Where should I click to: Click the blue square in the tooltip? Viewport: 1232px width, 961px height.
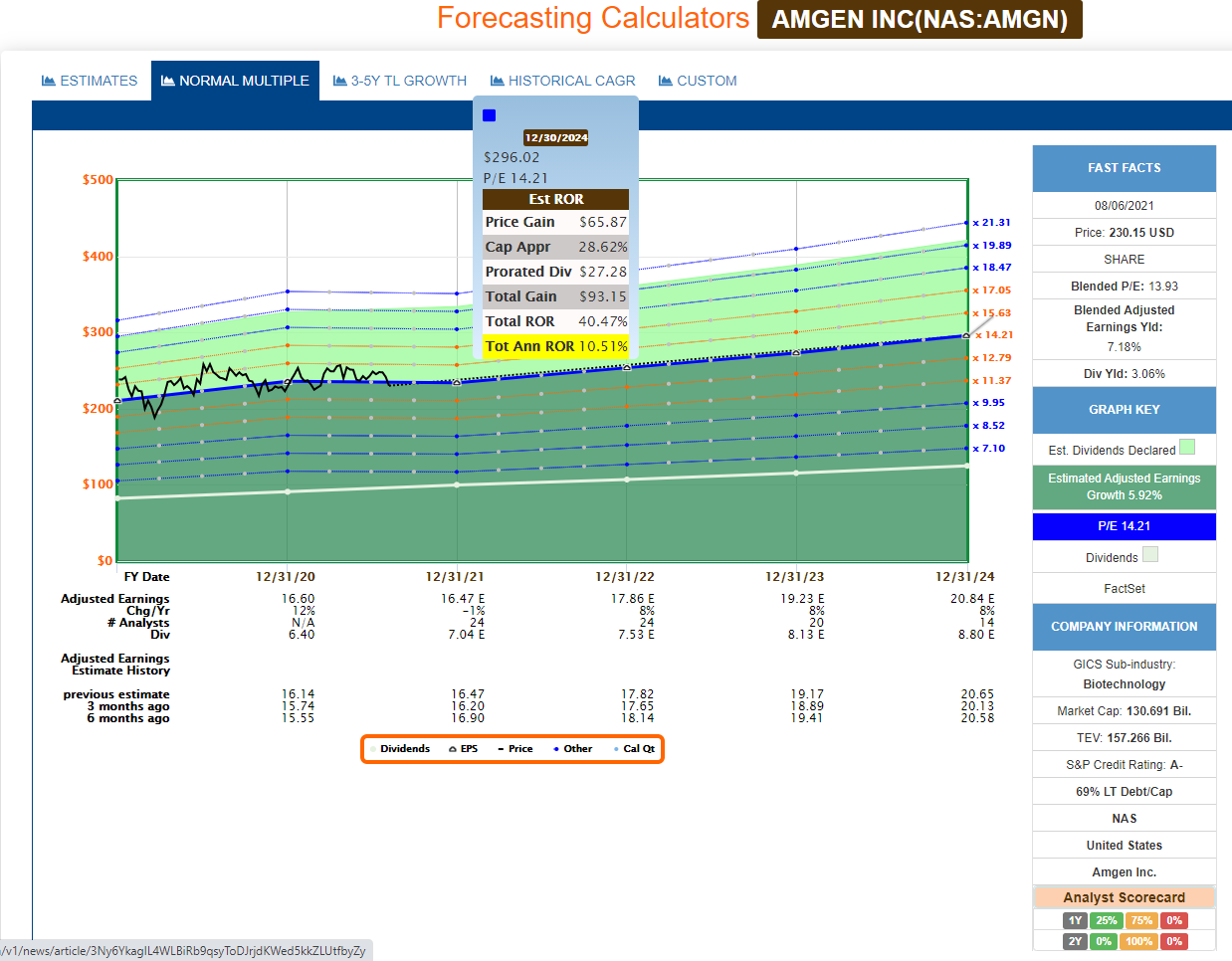click(490, 115)
